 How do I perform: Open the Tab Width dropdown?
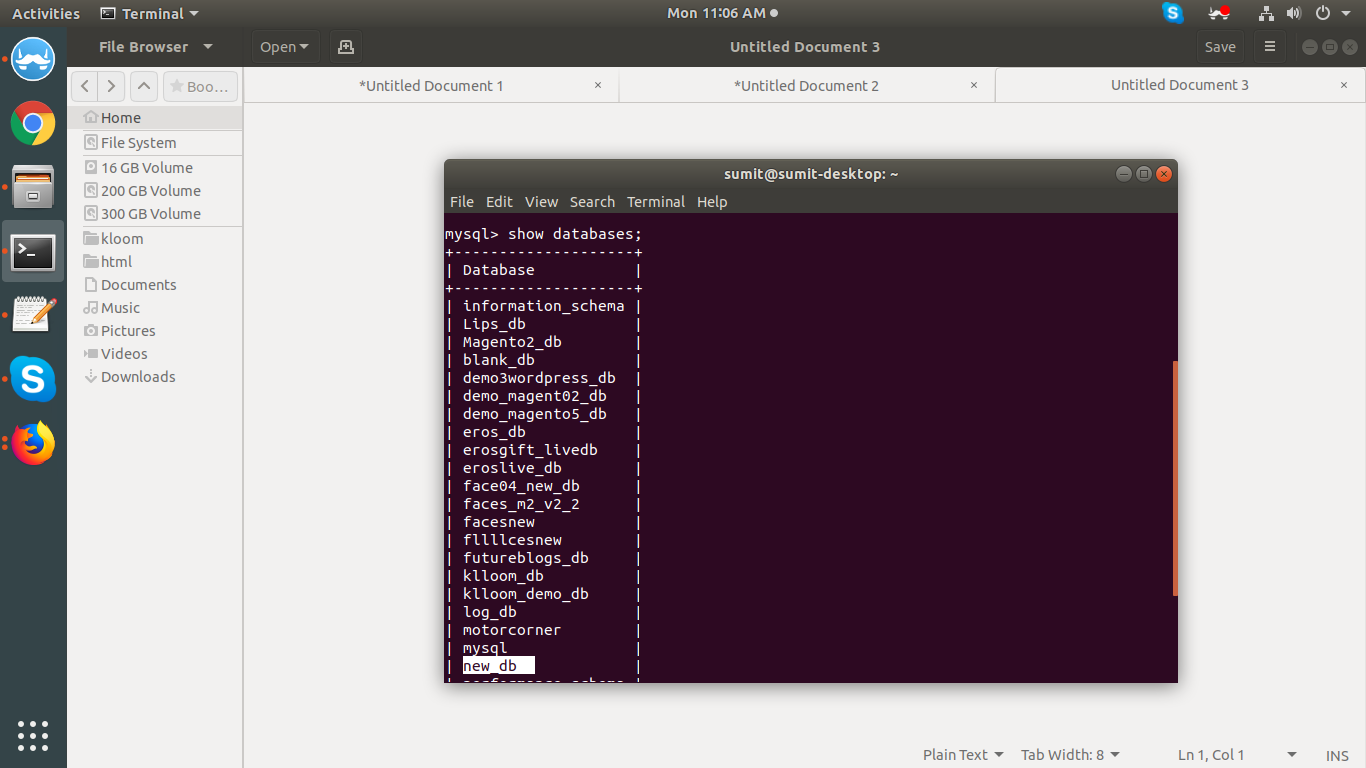[1070, 755]
